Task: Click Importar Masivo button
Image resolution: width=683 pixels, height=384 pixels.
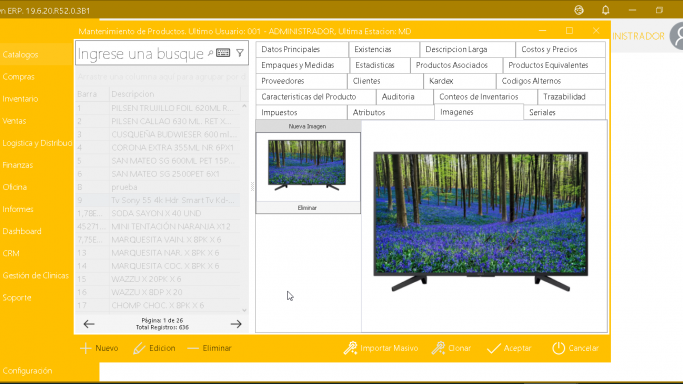Action: click(x=381, y=348)
